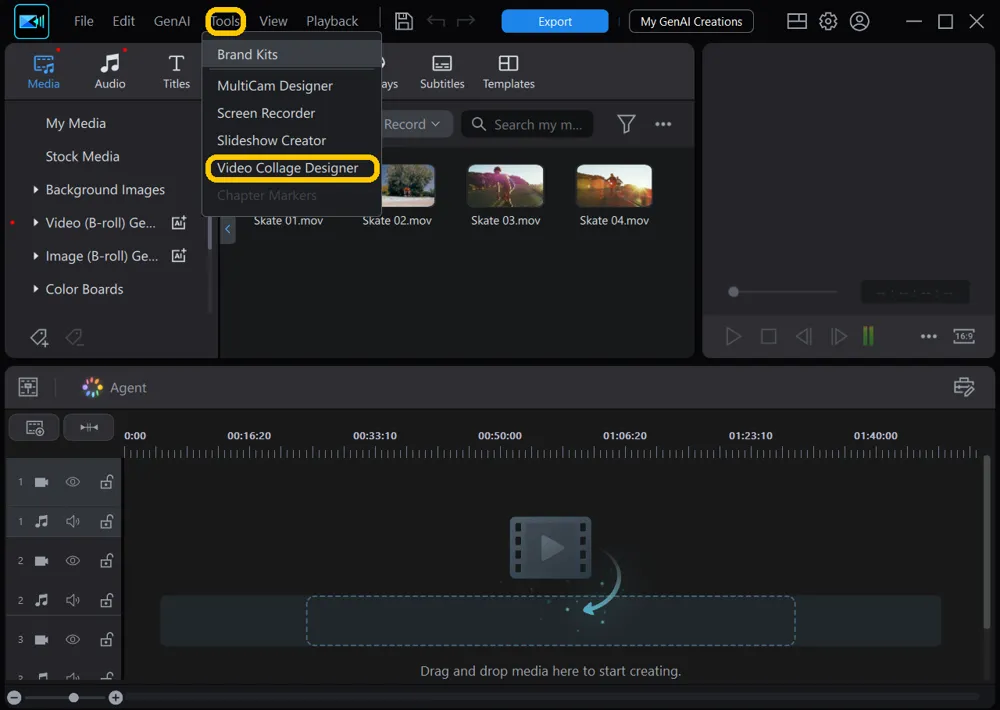Collapse the library sidebar with chevron
This screenshot has height=710, width=1000.
click(x=228, y=228)
